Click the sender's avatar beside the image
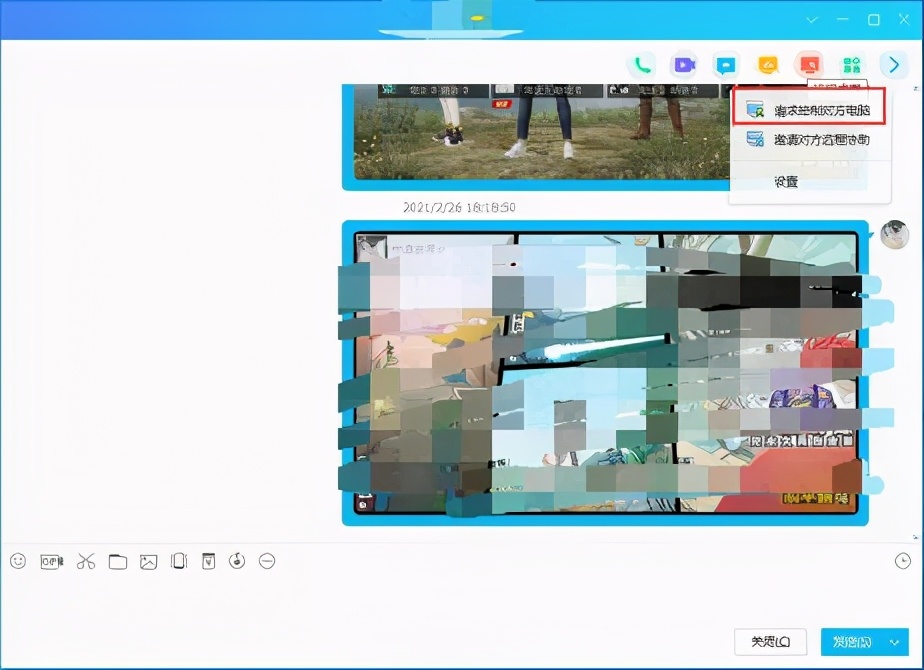The image size is (924, 670). 895,235
